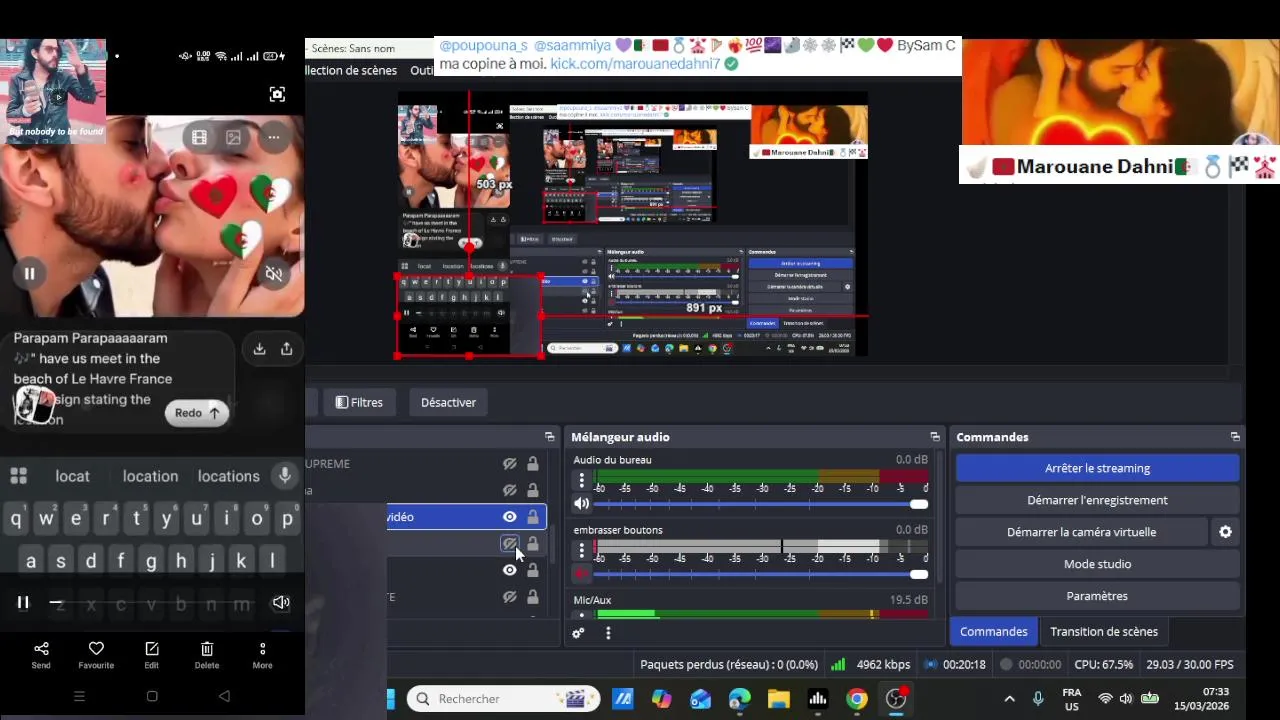Open the taskbar volume icon
1280x720 pixels.
[1126, 699]
